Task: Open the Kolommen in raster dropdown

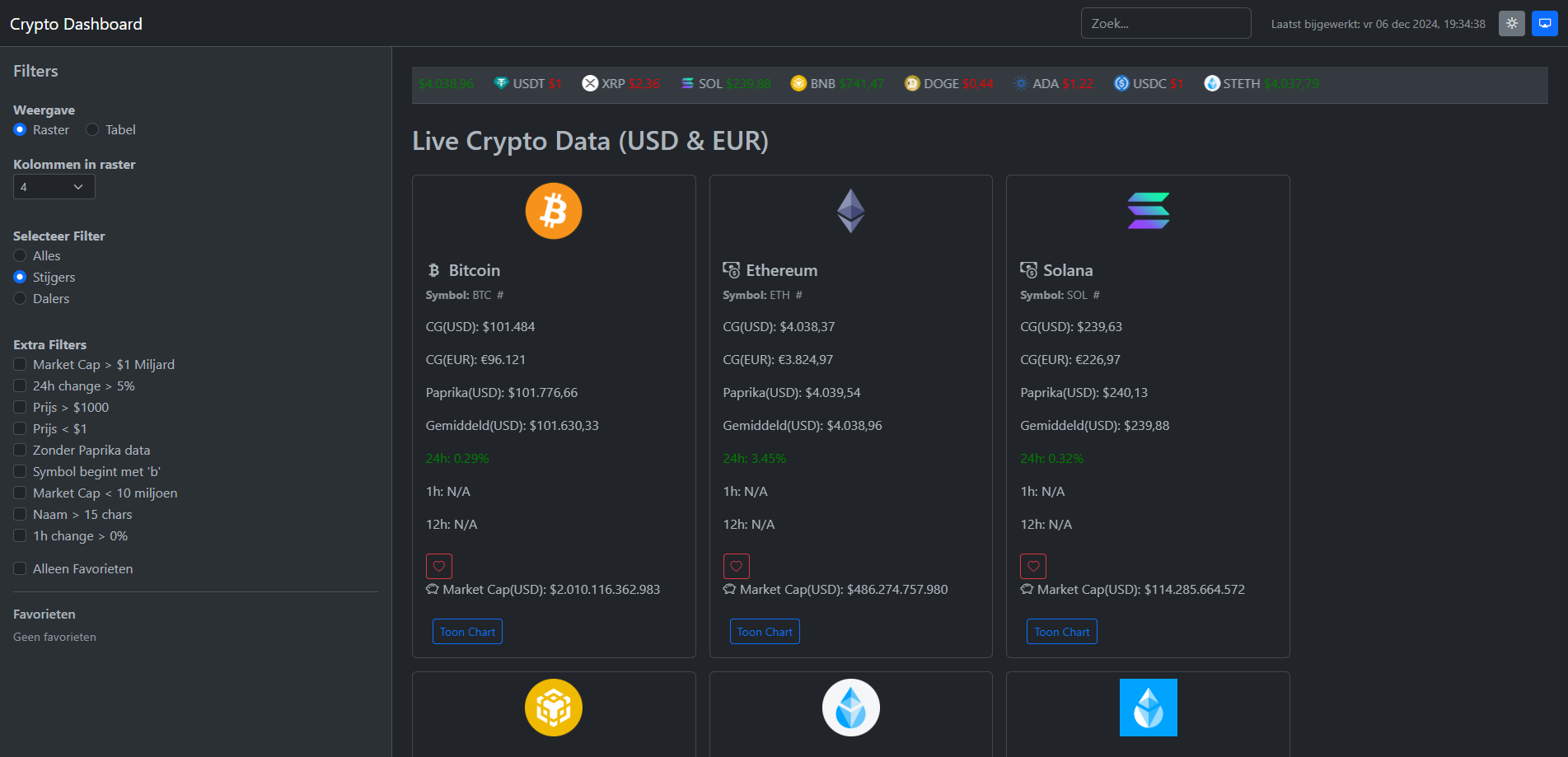Action: click(54, 187)
